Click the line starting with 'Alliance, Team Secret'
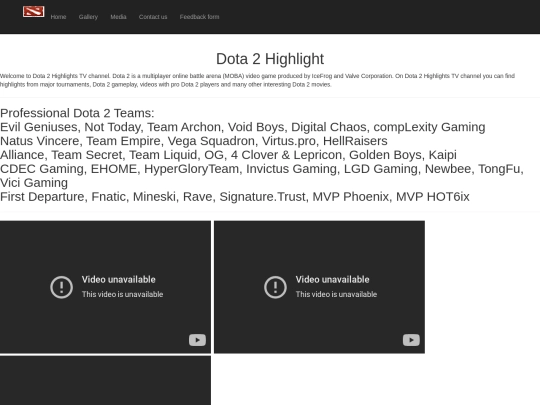 [228, 155]
